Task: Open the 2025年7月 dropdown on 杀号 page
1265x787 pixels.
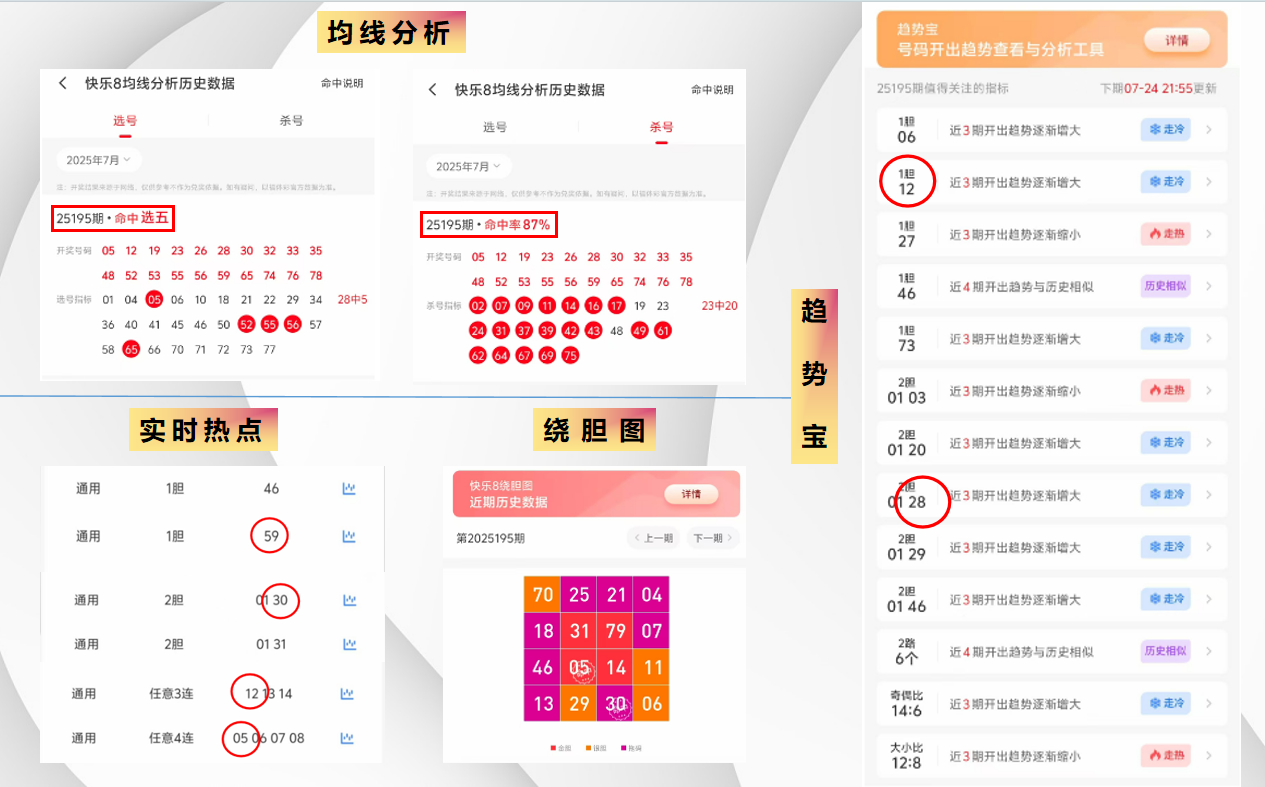Action: pos(469,166)
